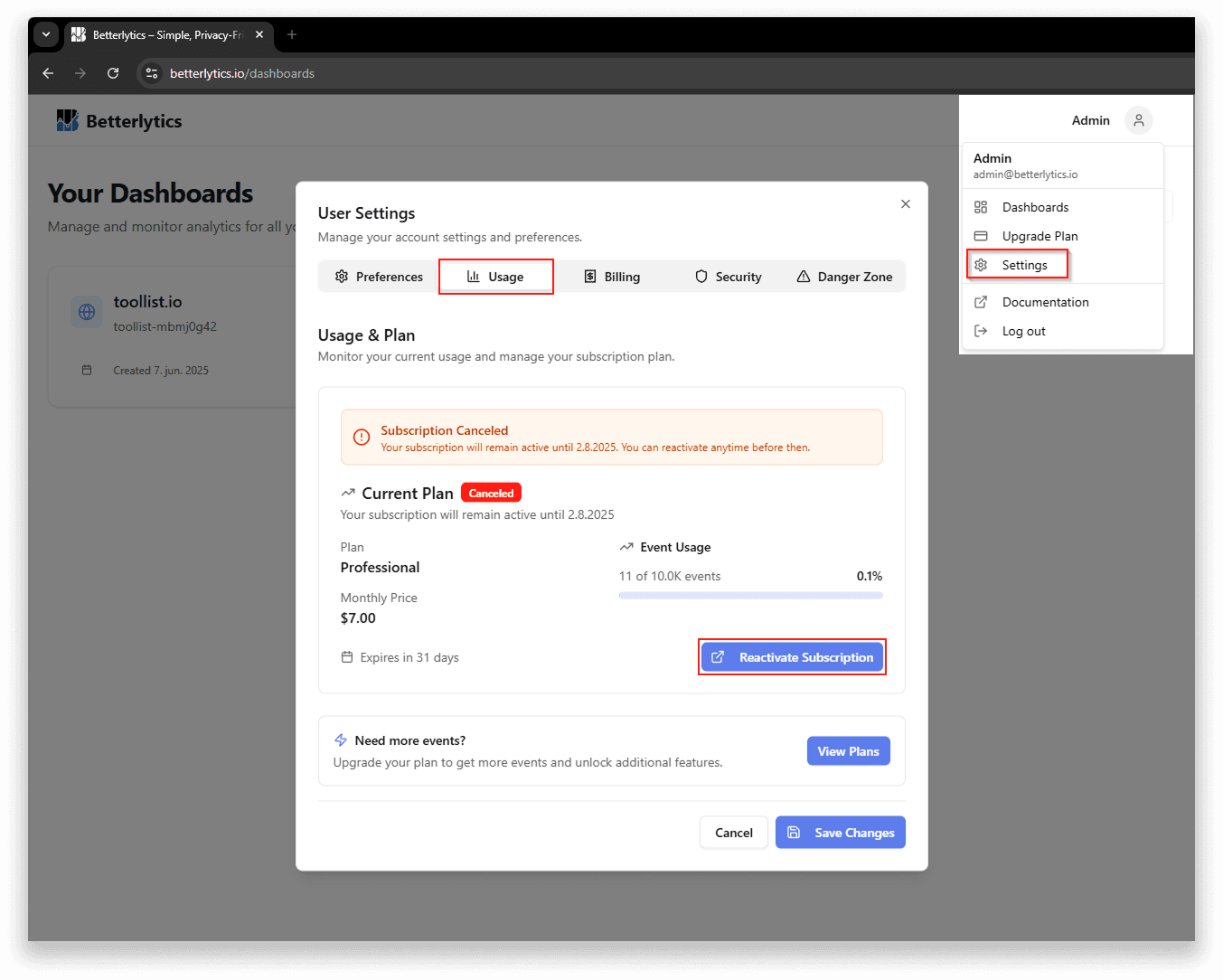1223x980 pixels.
Task: Click the Dashboards grid icon
Action: pos(981,207)
